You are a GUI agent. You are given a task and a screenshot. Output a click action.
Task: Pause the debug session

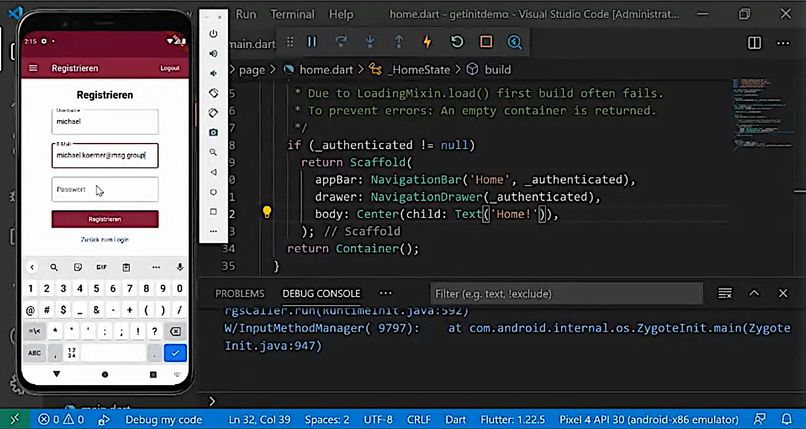tap(312, 42)
